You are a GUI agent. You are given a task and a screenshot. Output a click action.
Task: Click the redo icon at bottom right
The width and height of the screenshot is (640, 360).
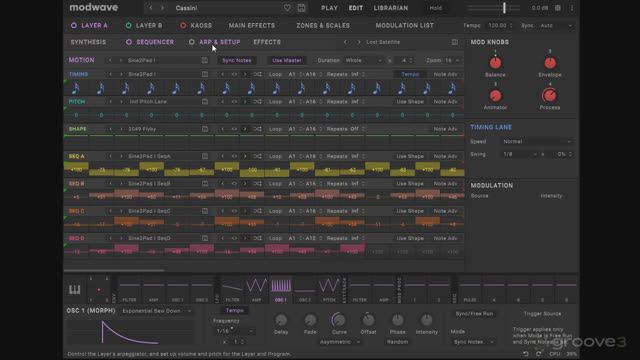click(x=539, y=353)
